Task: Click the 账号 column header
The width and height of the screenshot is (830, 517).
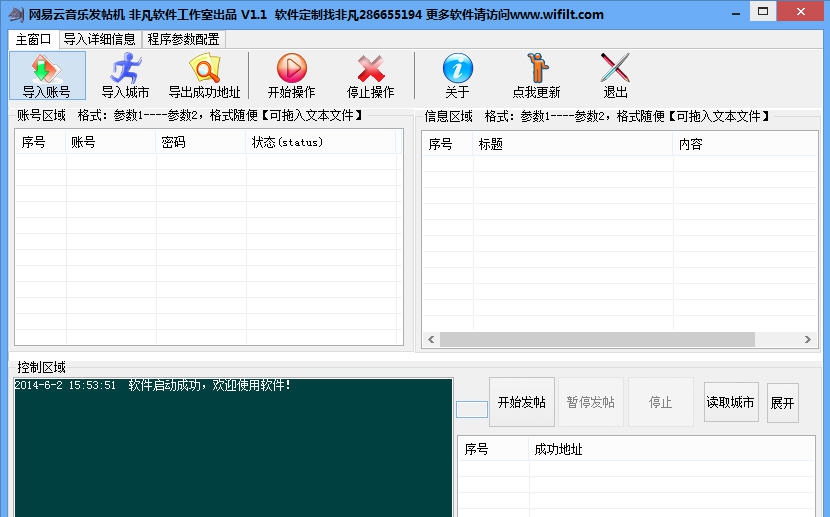Action: tap(111, 142)
